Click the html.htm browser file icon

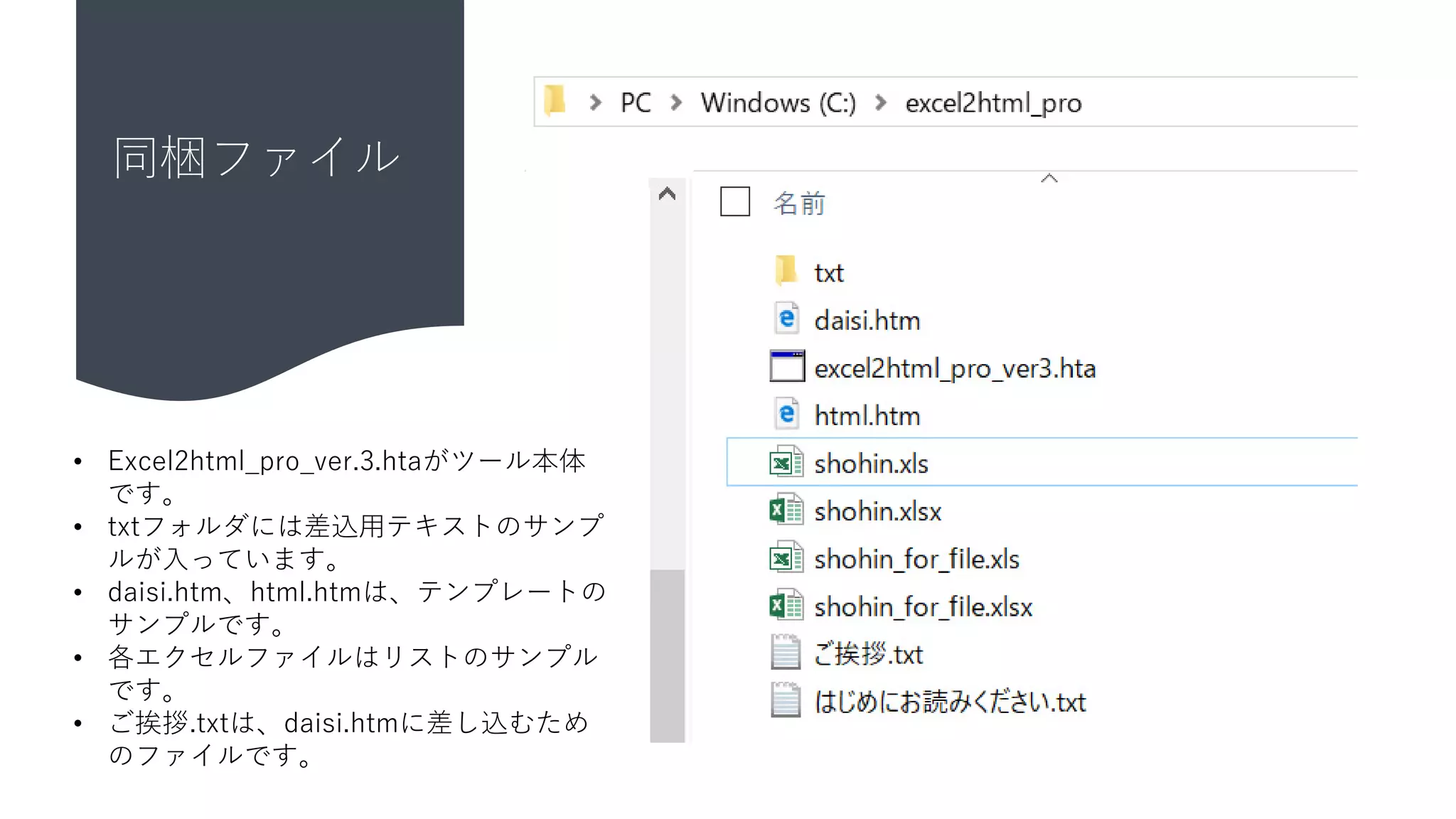tap(786, 414)
